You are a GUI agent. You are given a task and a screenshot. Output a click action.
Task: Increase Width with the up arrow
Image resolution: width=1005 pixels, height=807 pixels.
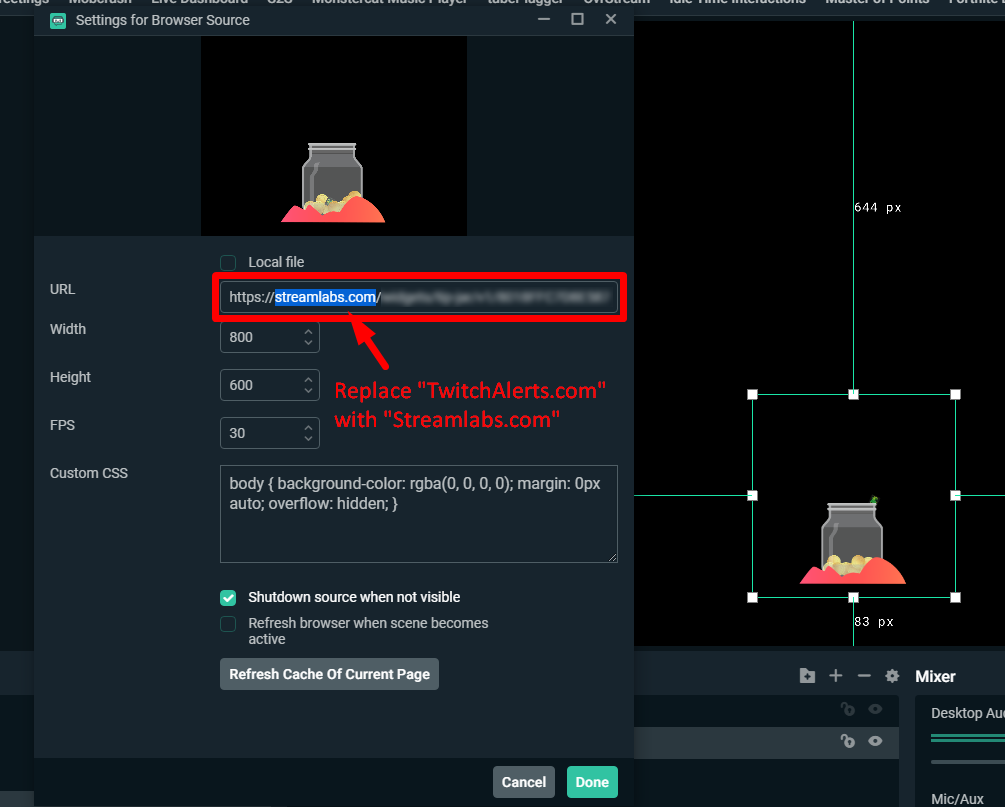308,331
